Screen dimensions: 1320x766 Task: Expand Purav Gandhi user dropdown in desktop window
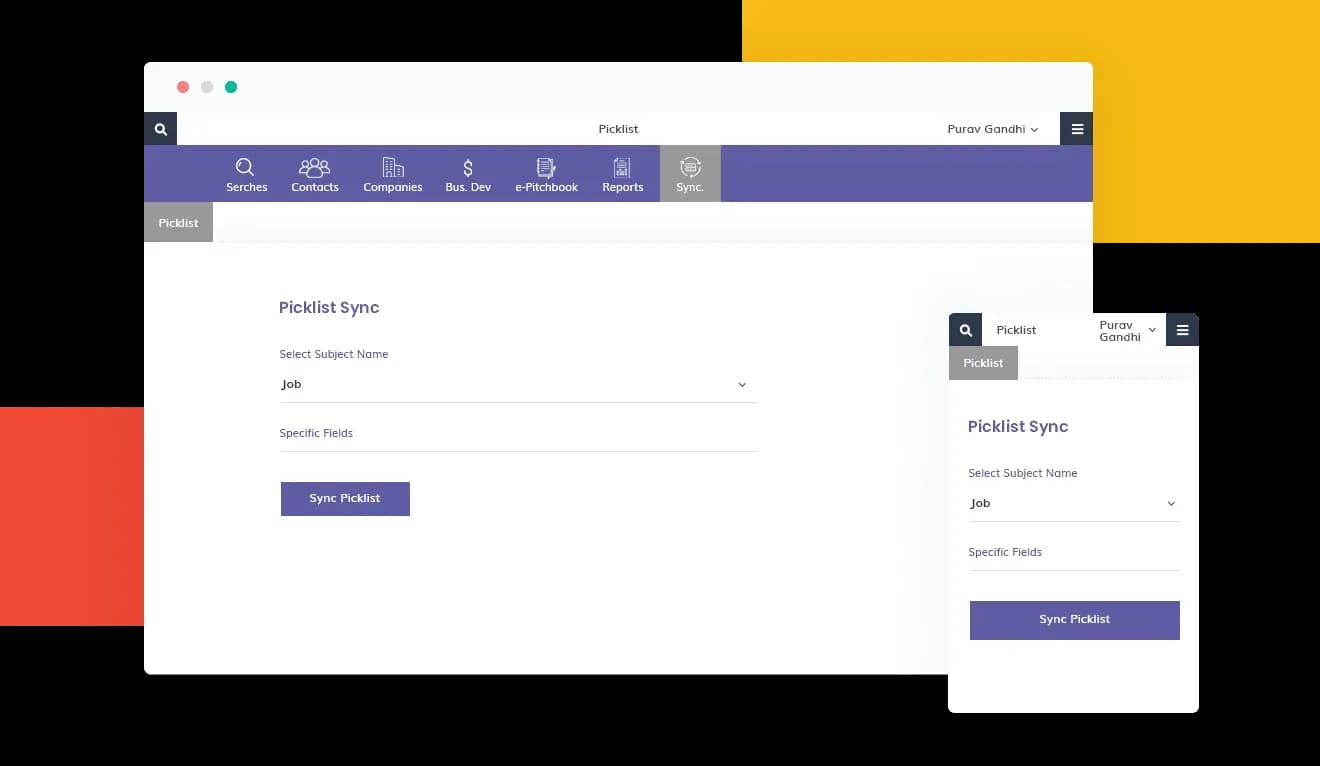[x=993, y=129]
